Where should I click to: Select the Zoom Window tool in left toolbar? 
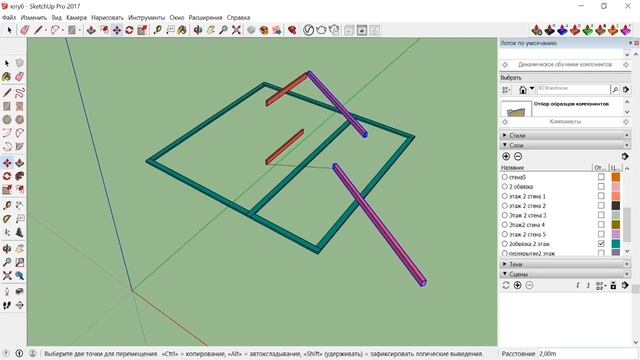(20, 262)
